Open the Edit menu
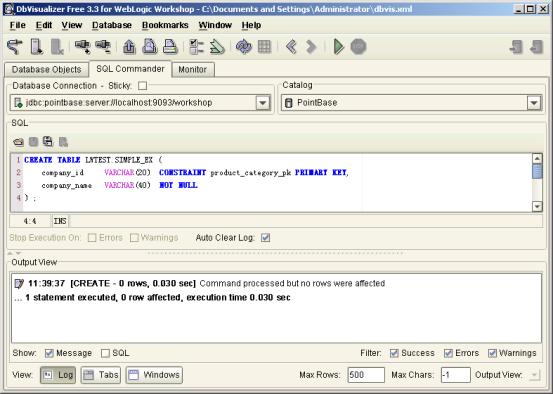Screen dimensions: 553x394 pos(44,25)
